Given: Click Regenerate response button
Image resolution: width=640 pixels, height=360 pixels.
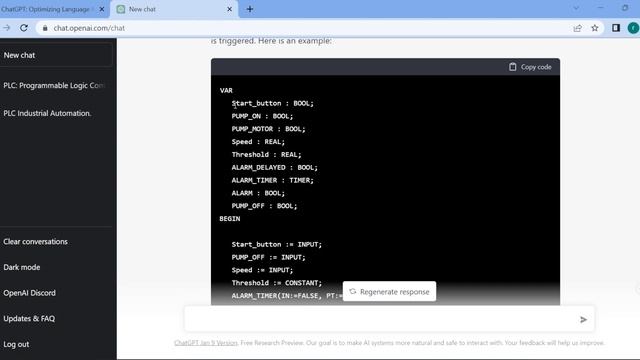Looking at the screenshot, I should 389,291.
